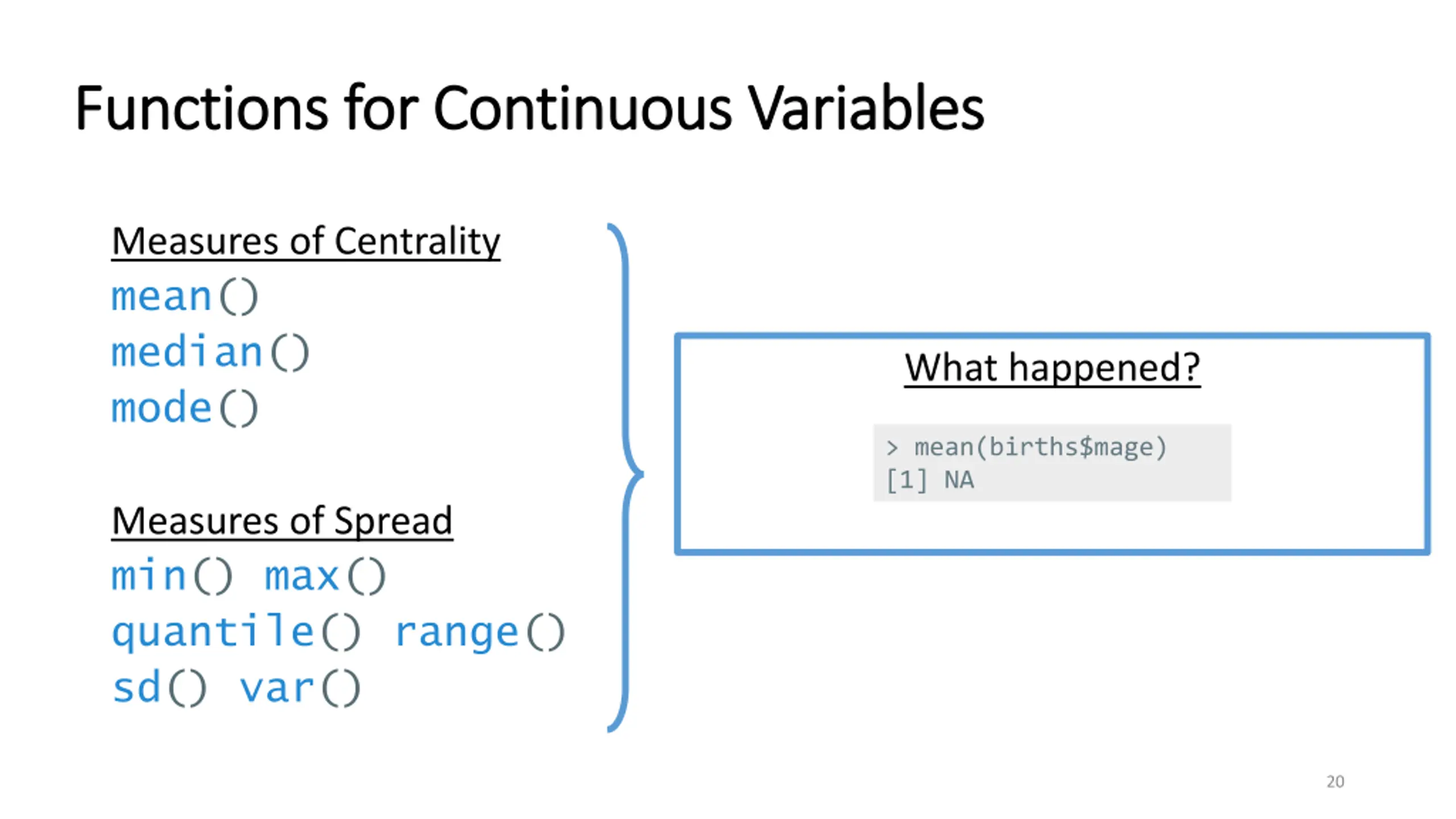The height and width of the screenshot is (819, 1456).
Task: Click the gray code console box
Action: pos(1052,462)
